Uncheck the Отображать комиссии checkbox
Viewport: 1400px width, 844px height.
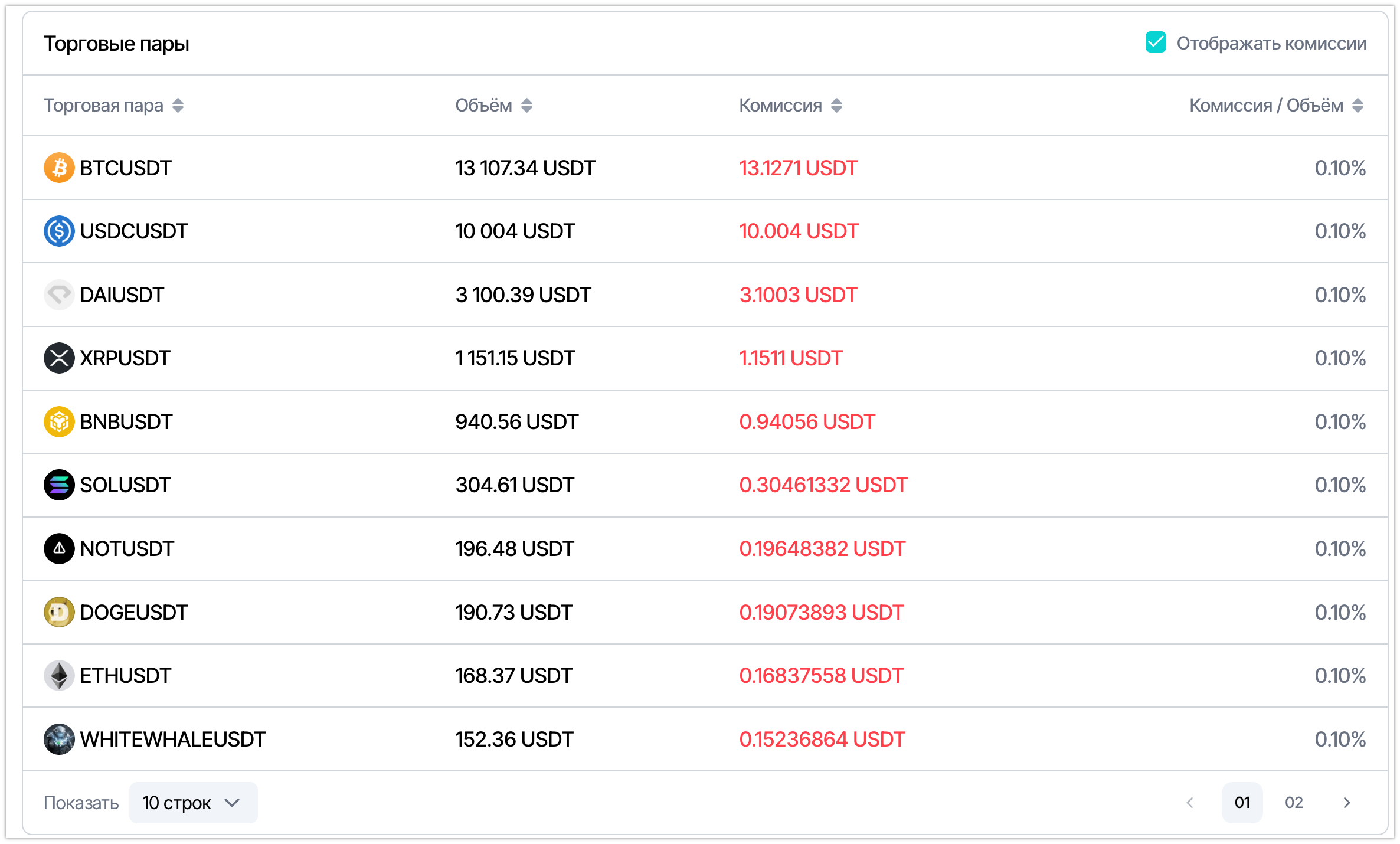pyautogui.click(x=1155, y=42)
